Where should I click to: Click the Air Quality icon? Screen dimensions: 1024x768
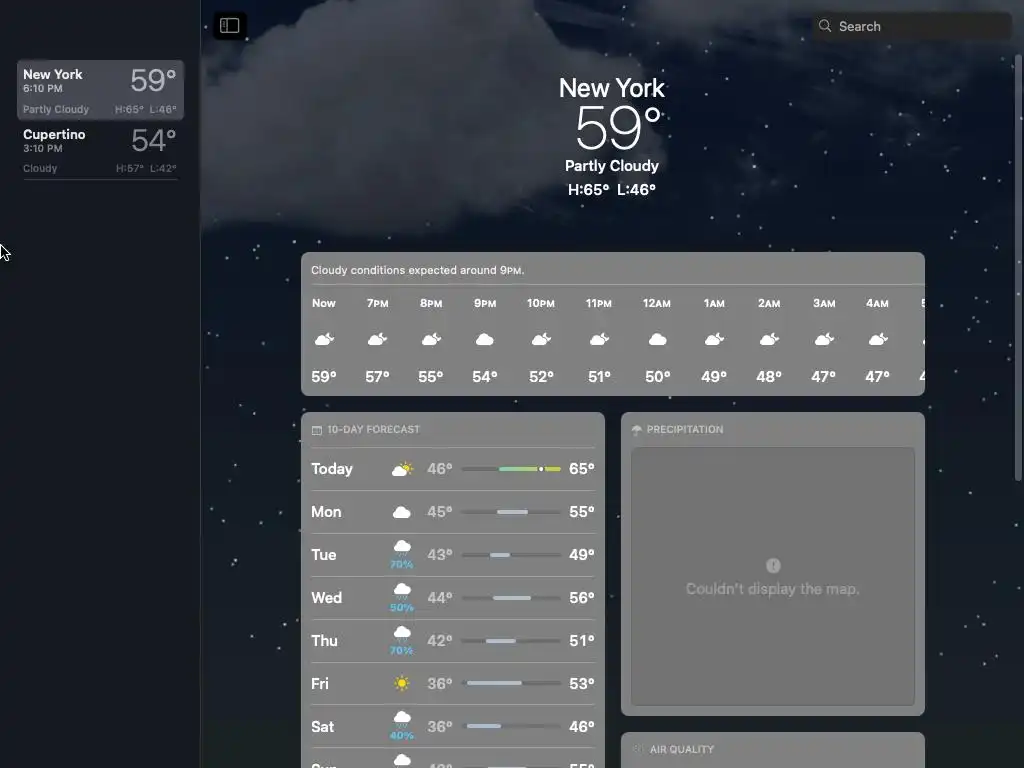(637, 749)
